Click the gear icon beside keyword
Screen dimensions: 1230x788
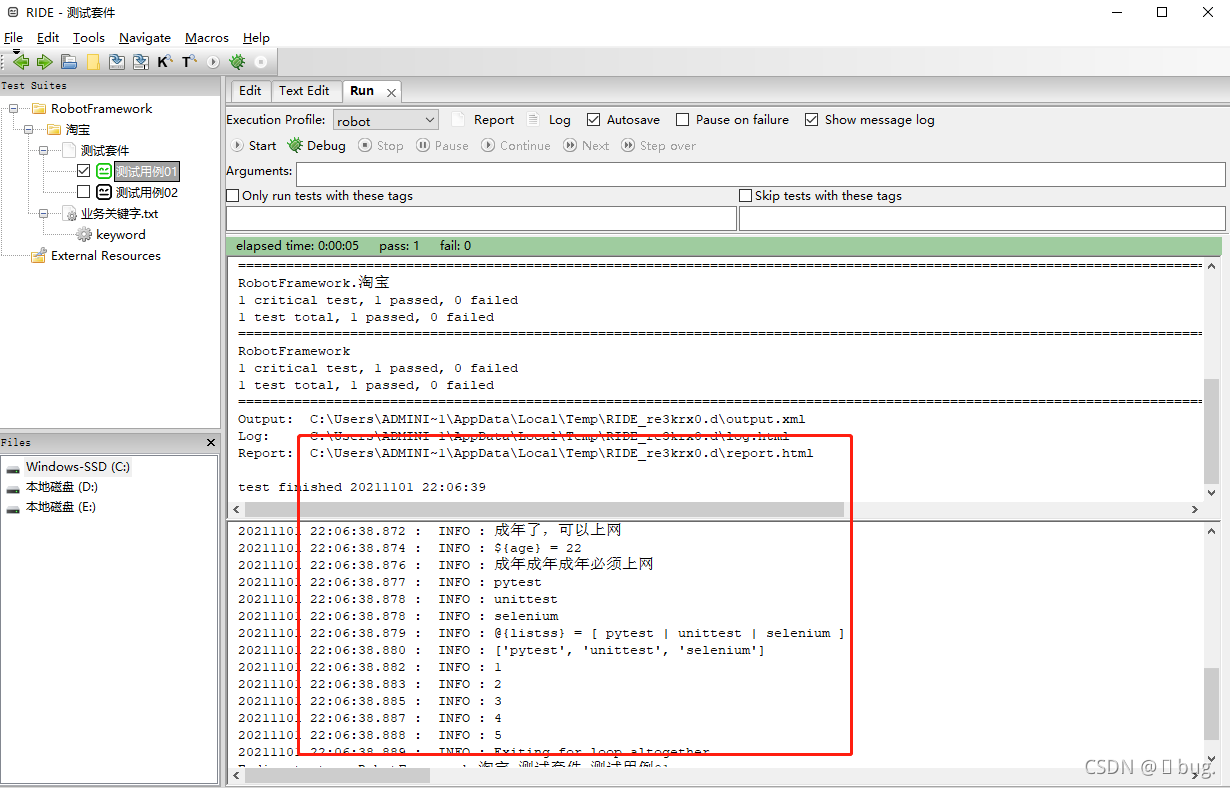point(84,234)
